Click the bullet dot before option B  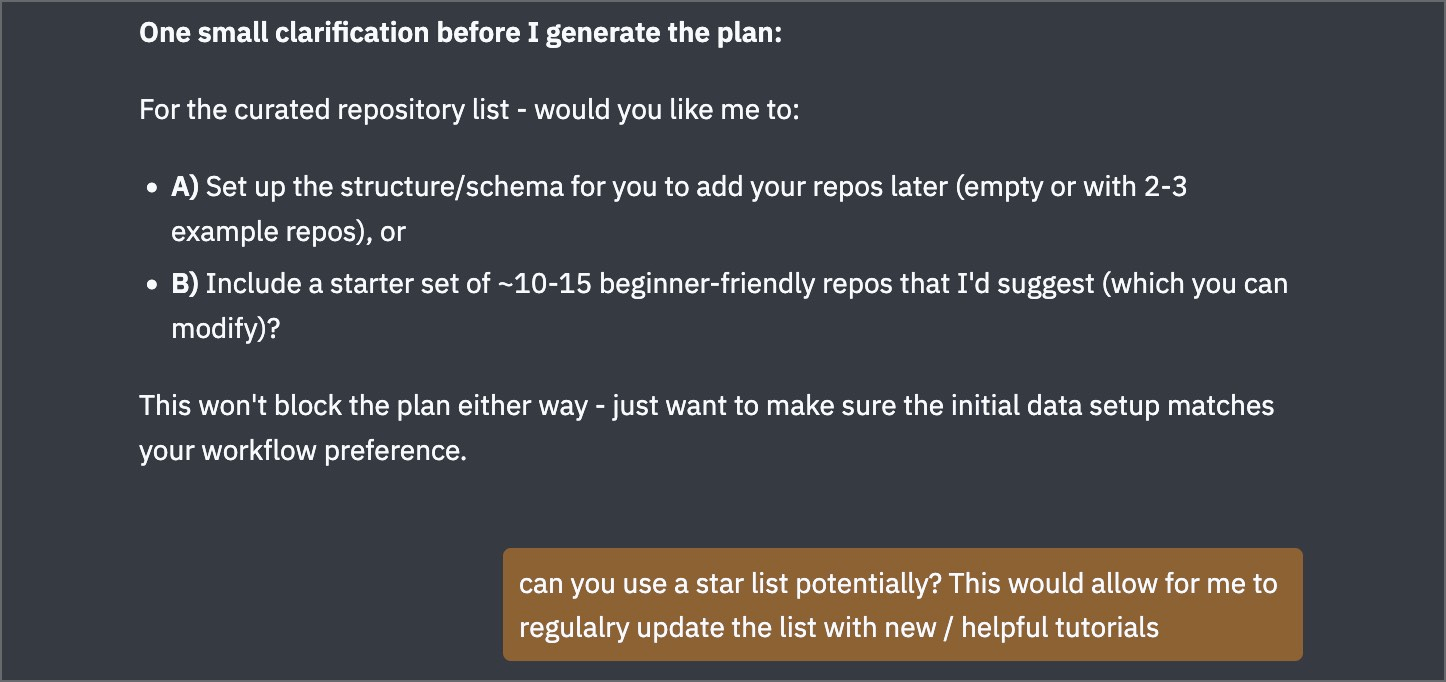pos(152,285)
